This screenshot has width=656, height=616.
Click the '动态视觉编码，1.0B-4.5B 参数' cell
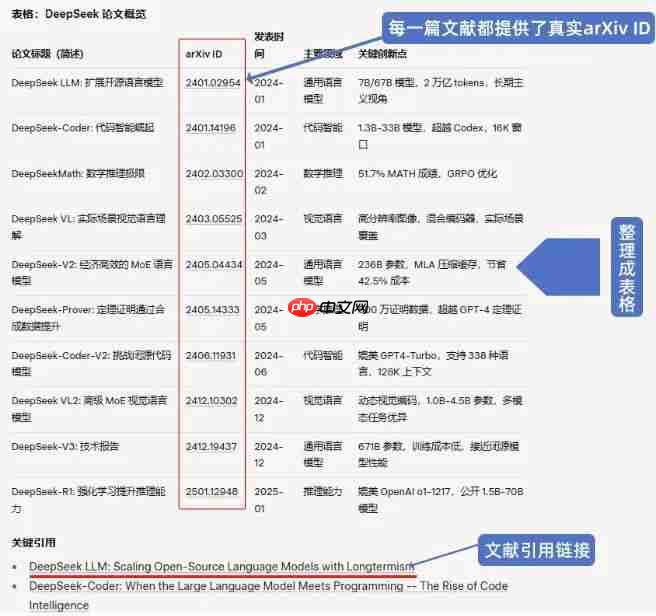(x=440, y=409)
